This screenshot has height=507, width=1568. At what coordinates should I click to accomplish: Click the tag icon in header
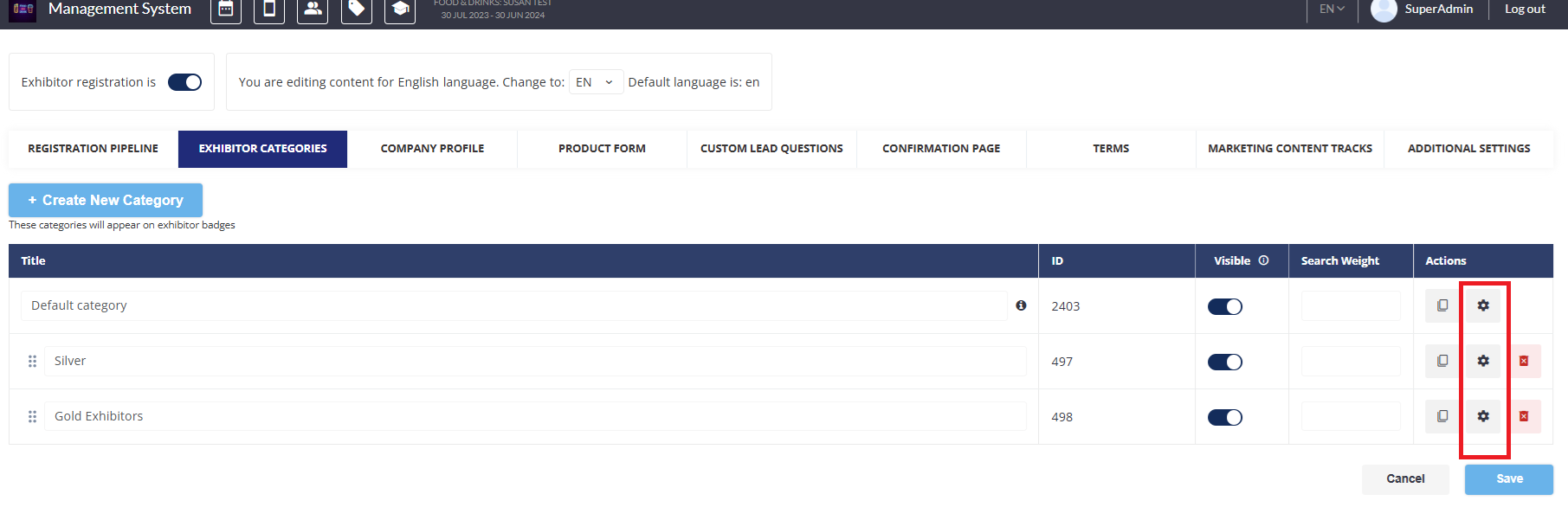click(356, 10)
